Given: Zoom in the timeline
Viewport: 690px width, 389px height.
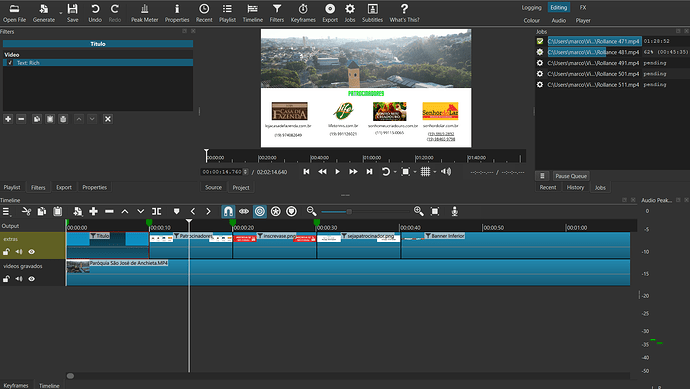Looking at the screenshot, I should 418,212.
